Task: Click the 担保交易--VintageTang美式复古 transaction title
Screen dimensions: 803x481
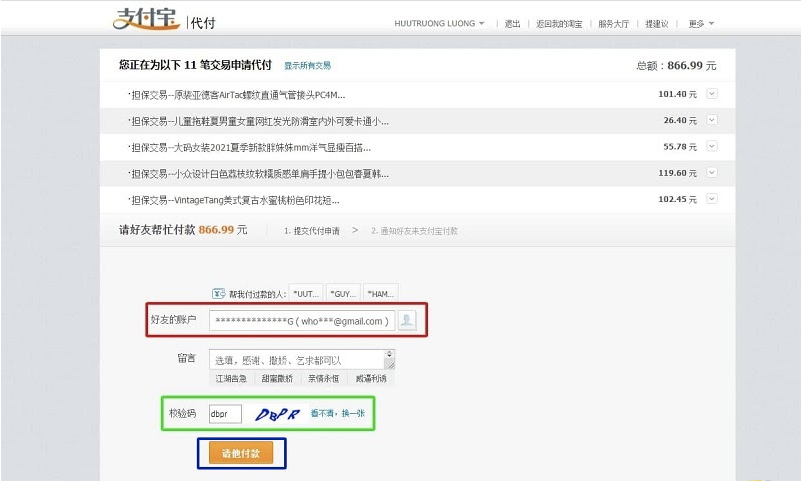Action: click(233, 200)
